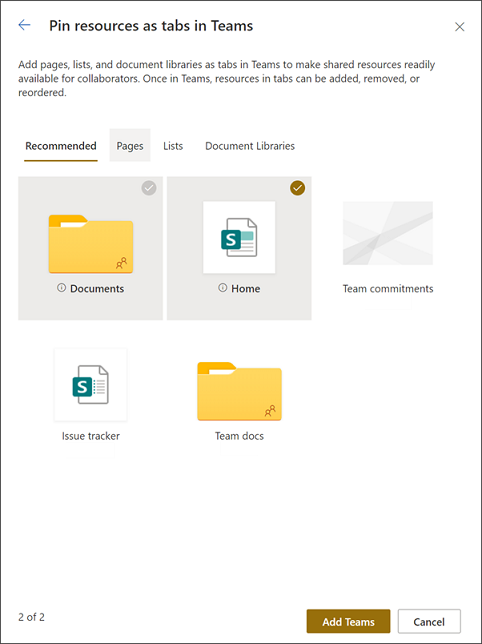Switch to the Document Libraries tab
Image resolution: width=482 pixels, height=644 pixels.
tap(250, 146)
